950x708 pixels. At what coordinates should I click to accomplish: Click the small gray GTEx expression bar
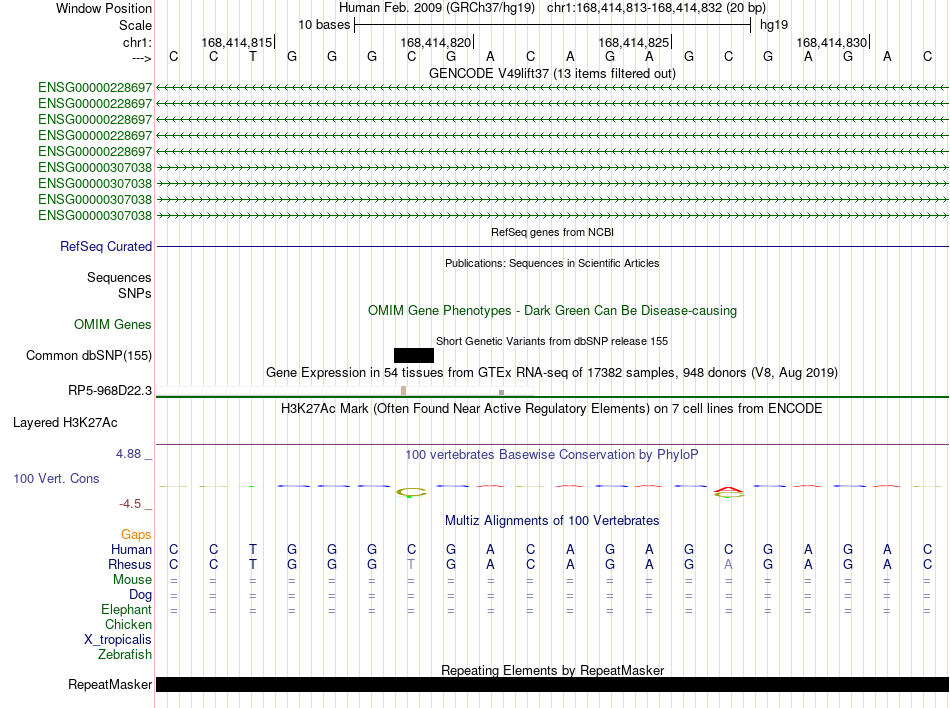tap(501, 392)
